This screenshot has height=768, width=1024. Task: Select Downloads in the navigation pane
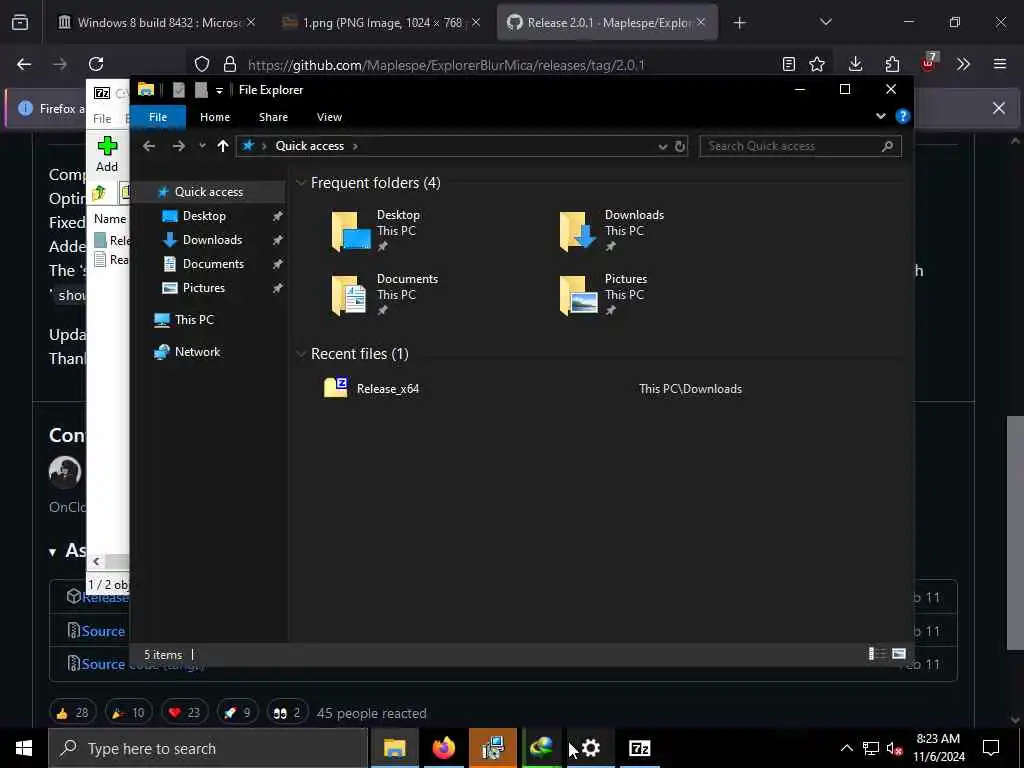[x=212, y=240]
